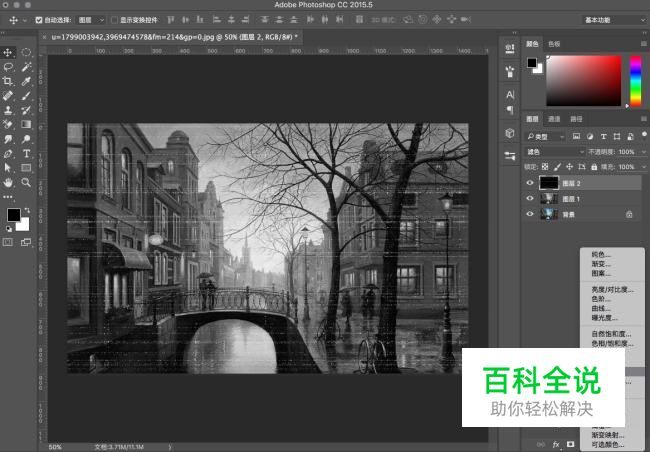
Task: Open the Brush Presets panel icon
Action: click(510, 71)
